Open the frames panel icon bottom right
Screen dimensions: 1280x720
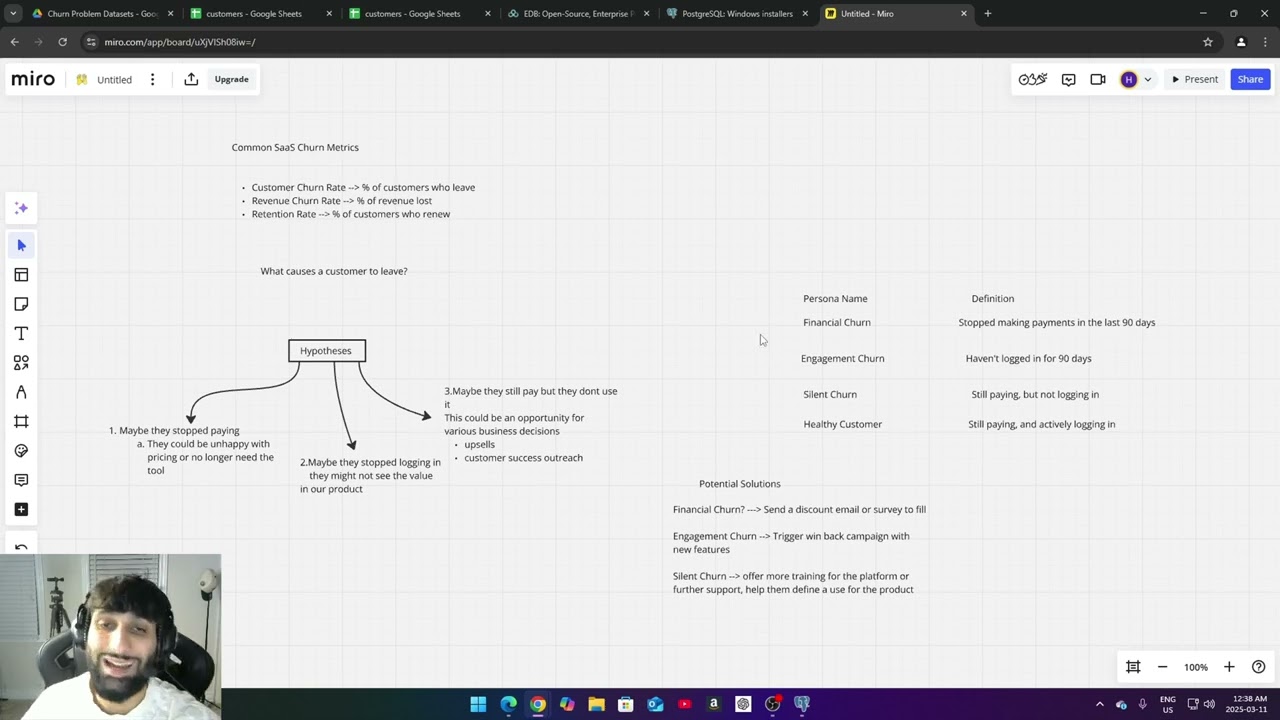click(1133, 667)
